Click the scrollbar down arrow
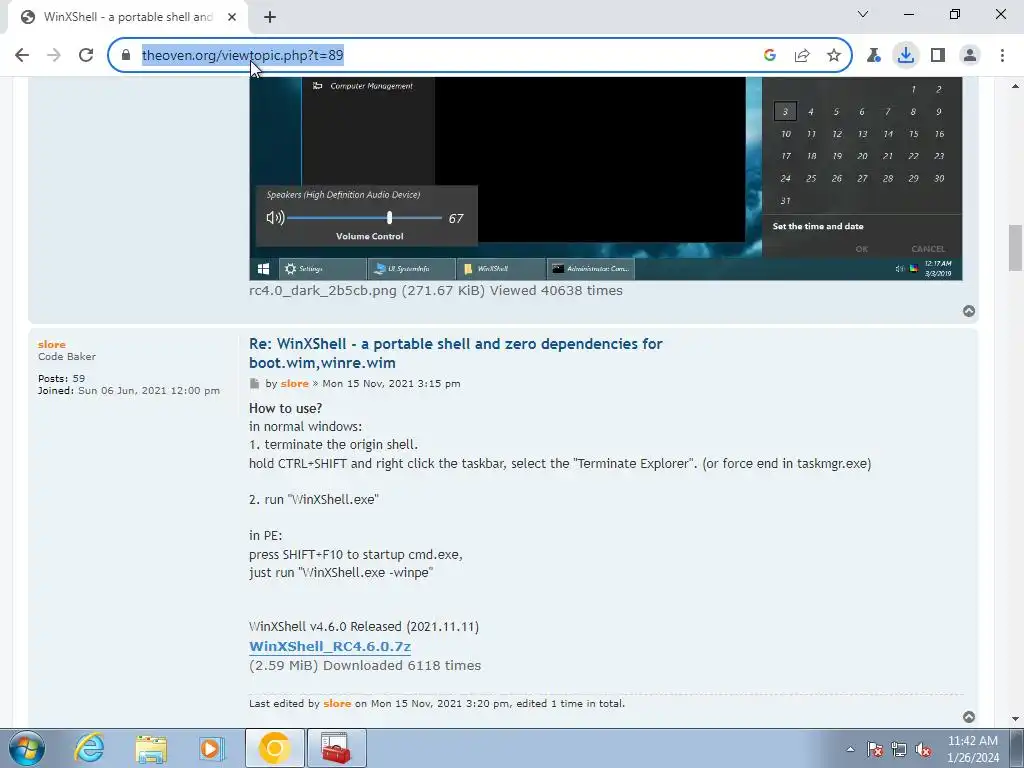The width and height of the screenshot is (1024, 768). click(x=1016, y=719)
